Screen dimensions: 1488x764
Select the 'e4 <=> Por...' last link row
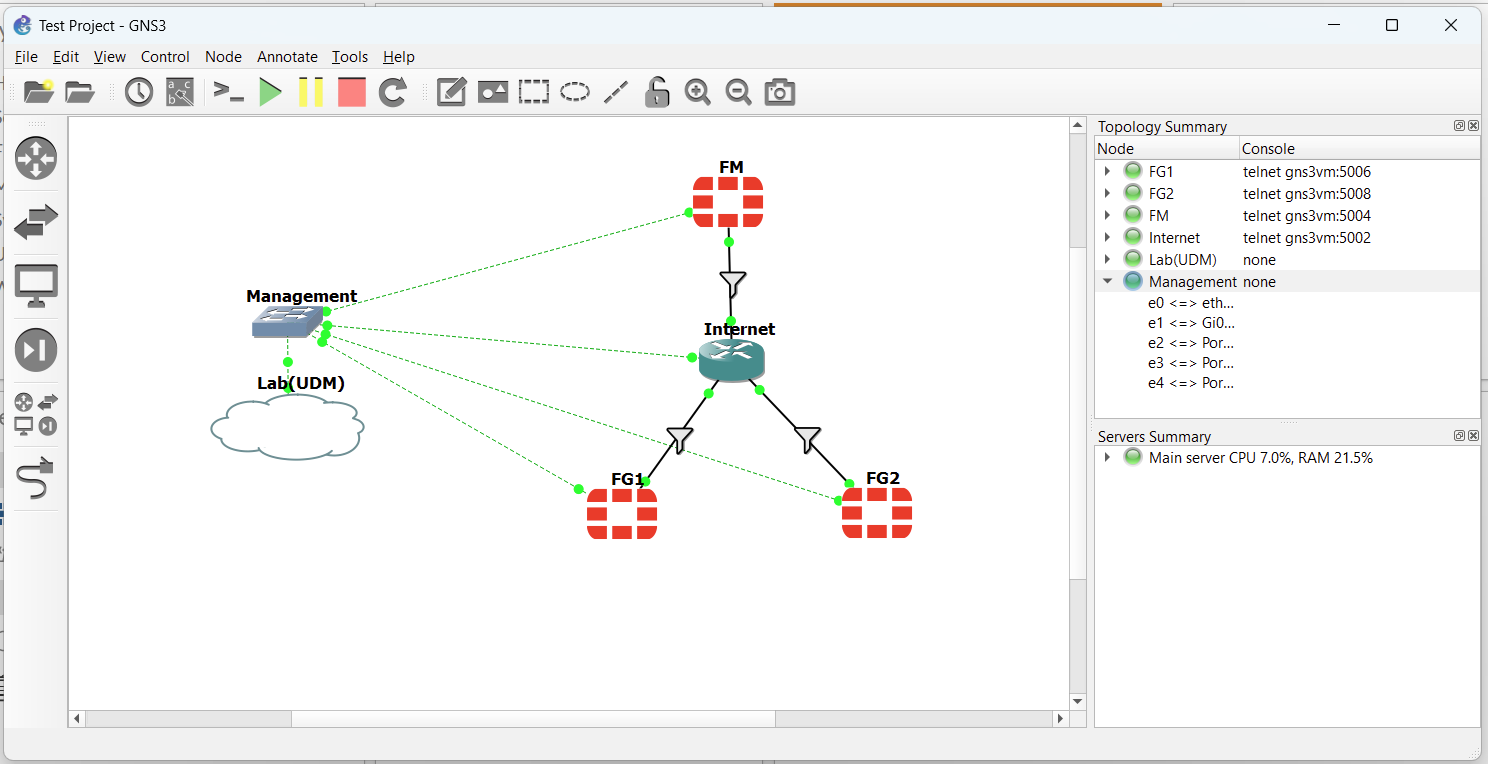[x=1191, y=383]
